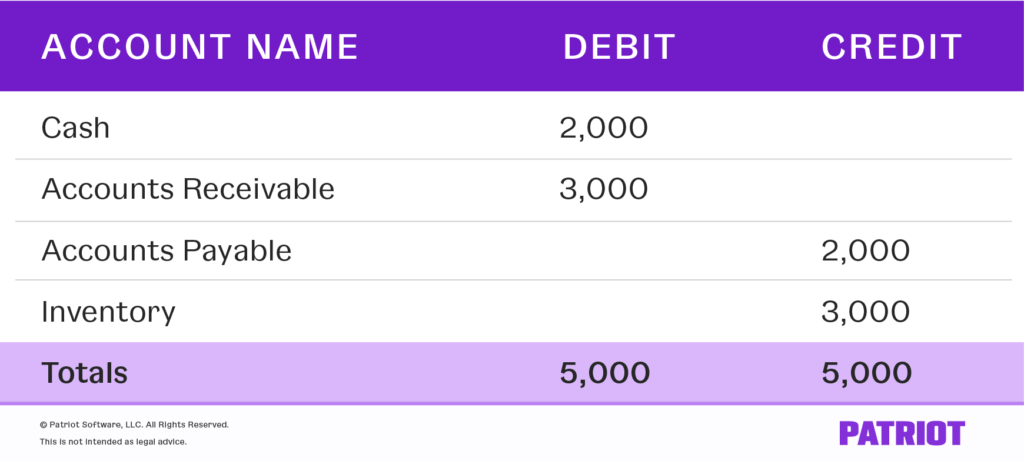Select the total debit amount 5,000
Screen dimensions: 1024x461
point(605,373)
